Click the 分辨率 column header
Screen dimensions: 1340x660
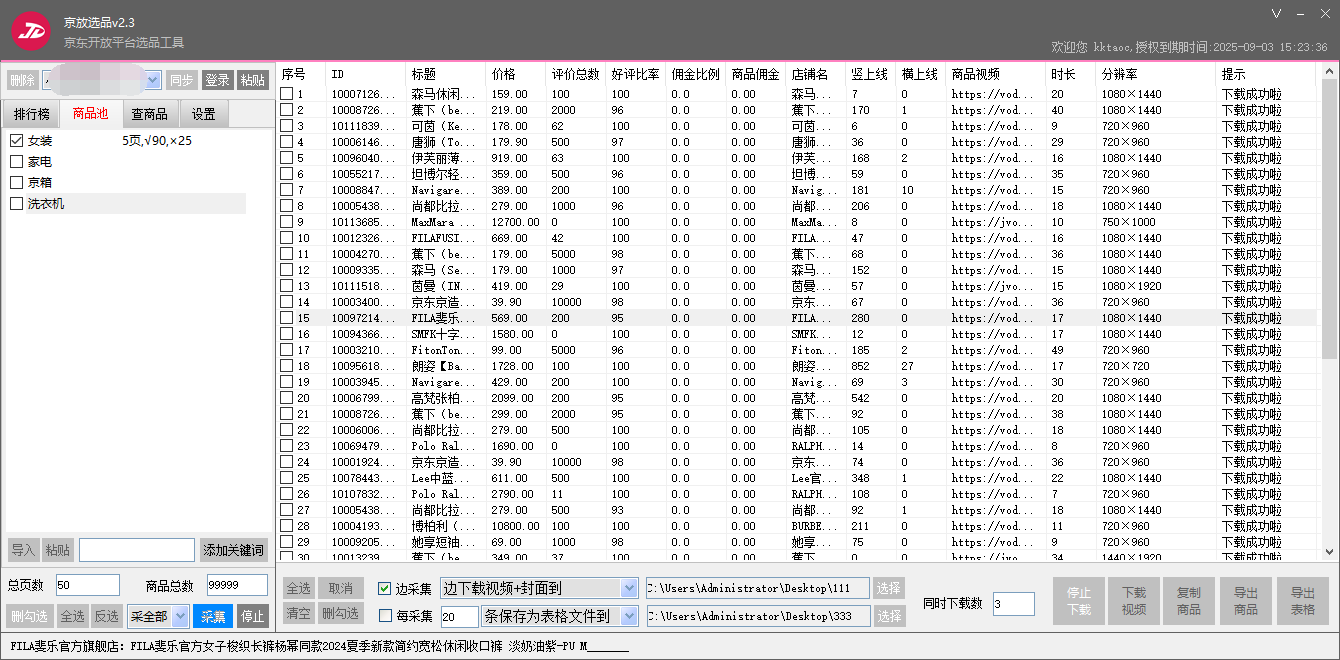(x=1156, y=74)
